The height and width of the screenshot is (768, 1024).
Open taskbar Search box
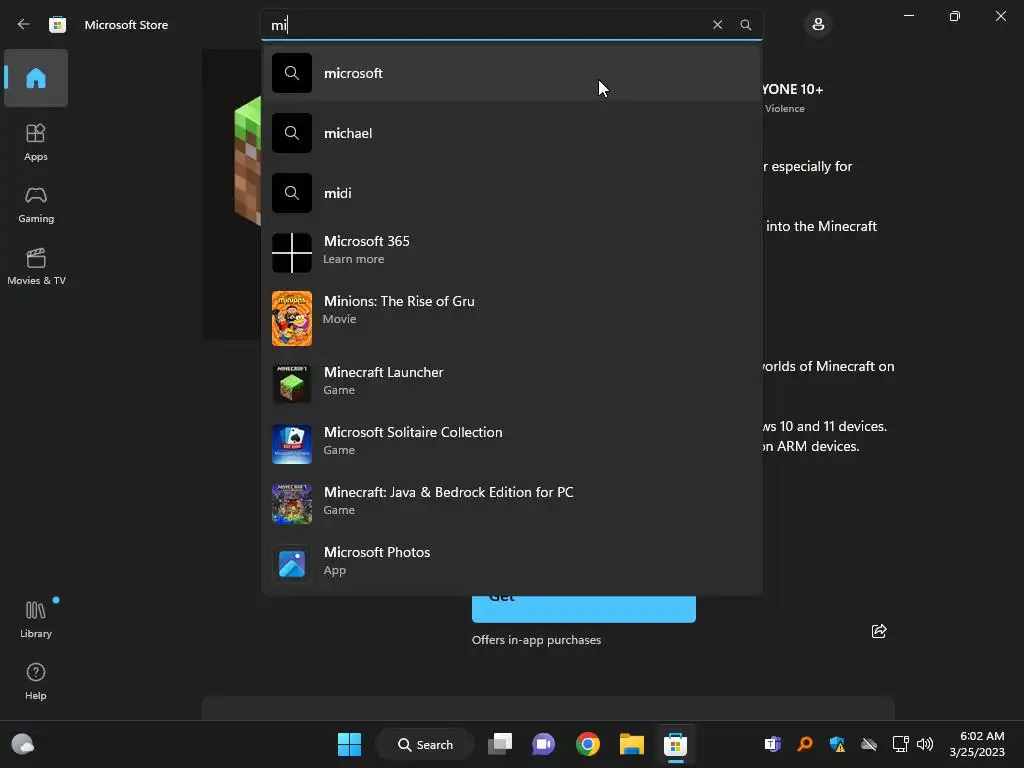point(425,744)
